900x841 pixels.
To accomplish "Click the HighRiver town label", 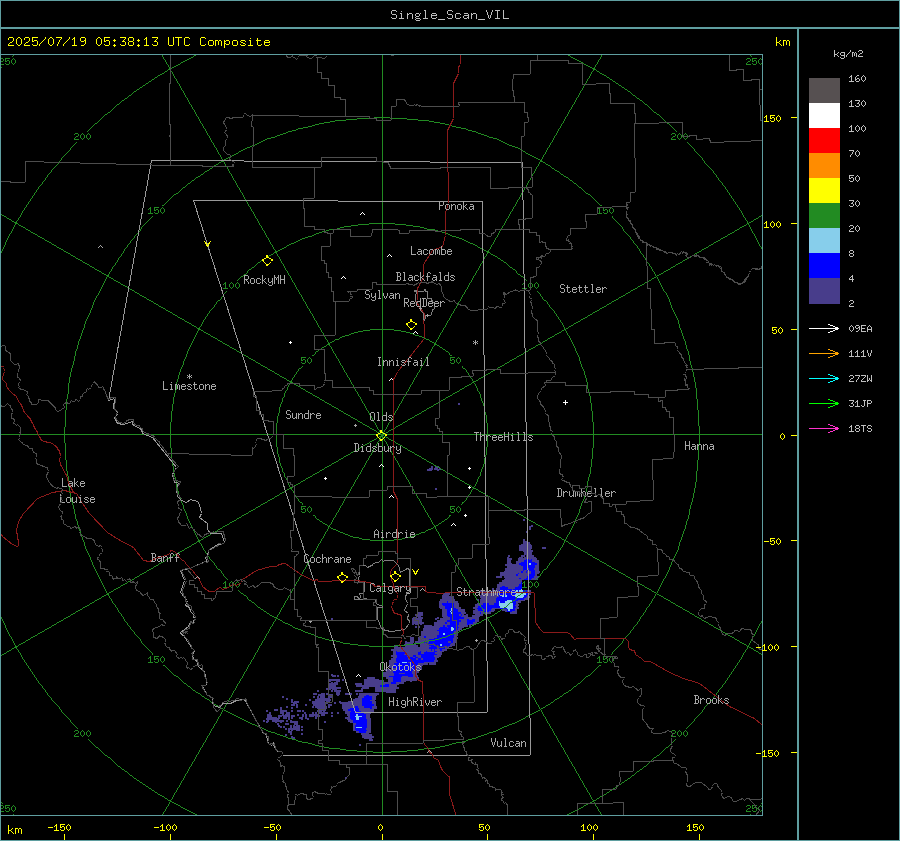I will pyautogui.click(x=414, y=702).
